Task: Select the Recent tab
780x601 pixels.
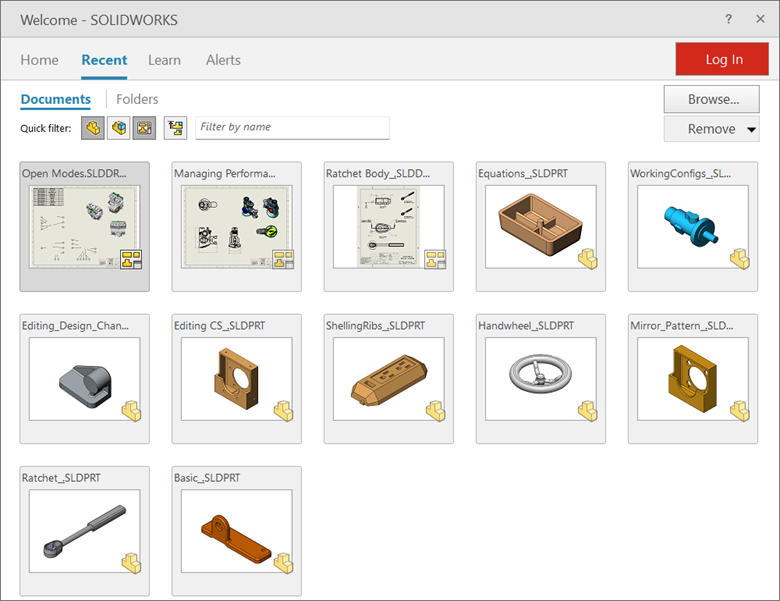Action: [104, 60]
